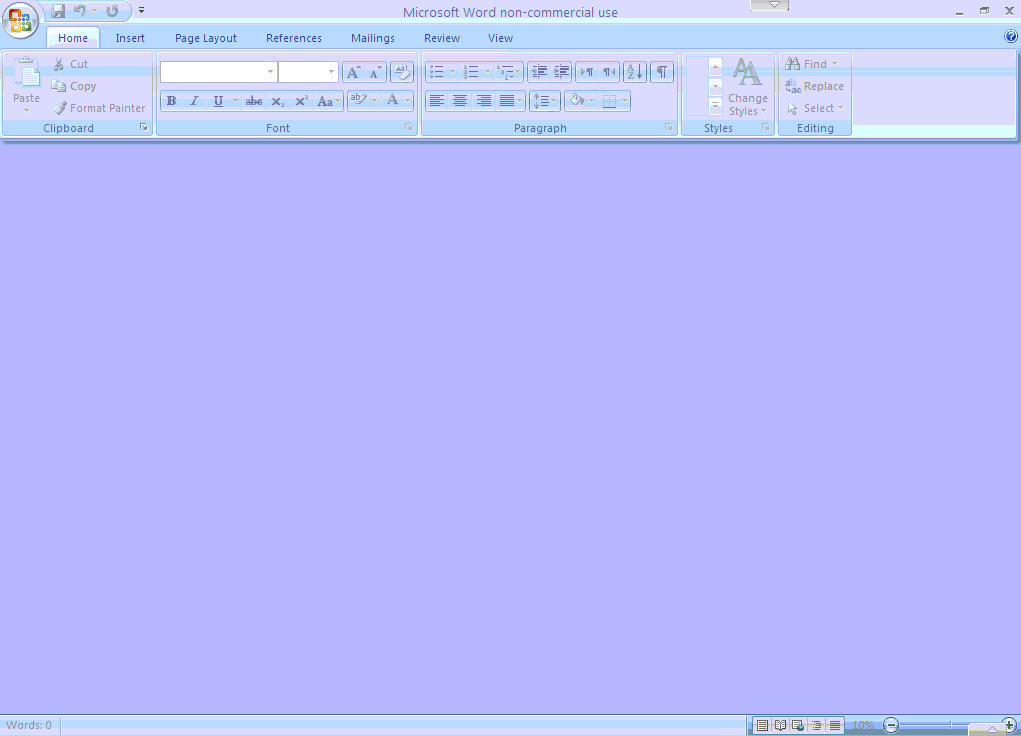Open the Office Button menu
The image size is (1021, 736).
(20, 20)
